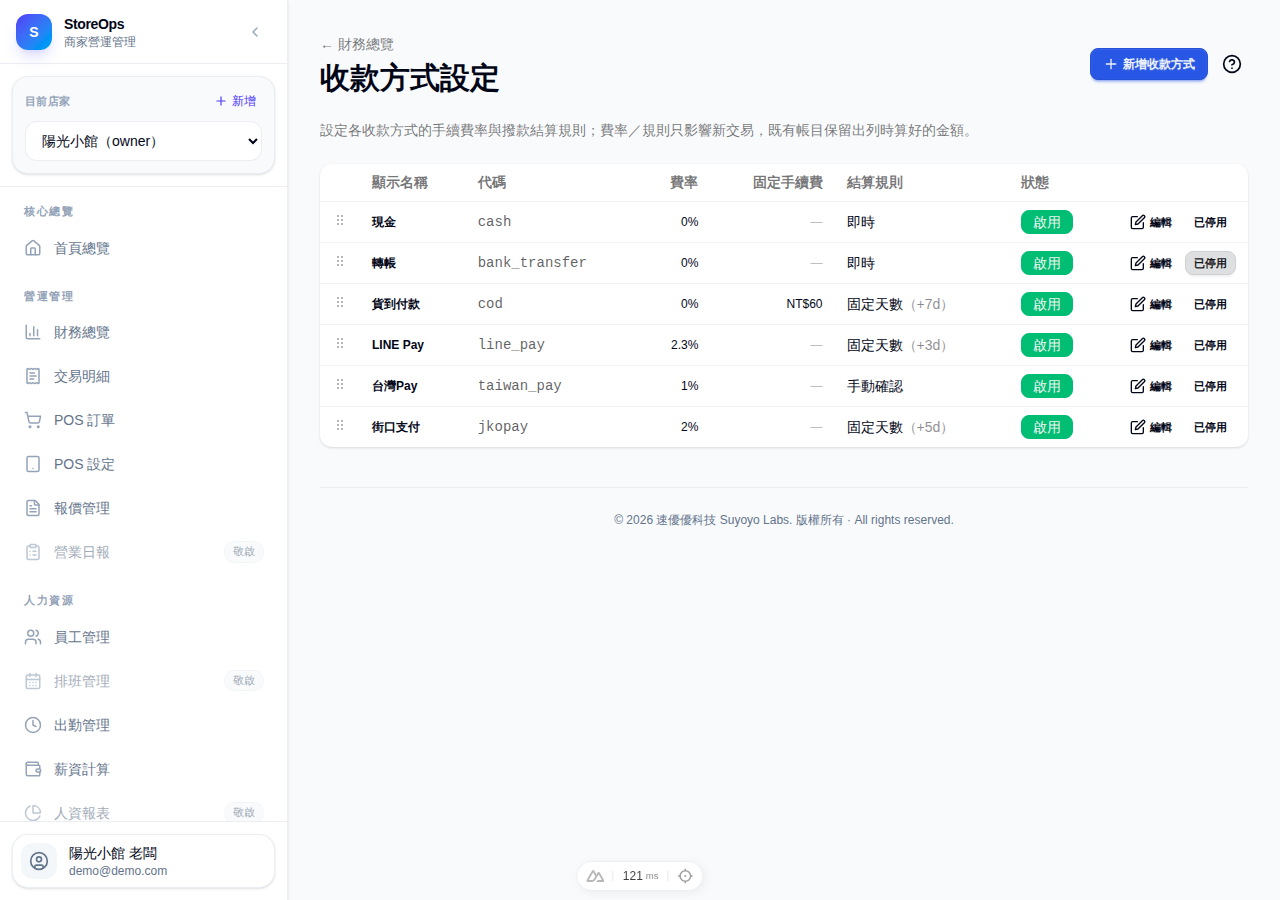Select 排班管理 in the sidebar
This screenshot has width=1280, height=900.
[143, 681]
